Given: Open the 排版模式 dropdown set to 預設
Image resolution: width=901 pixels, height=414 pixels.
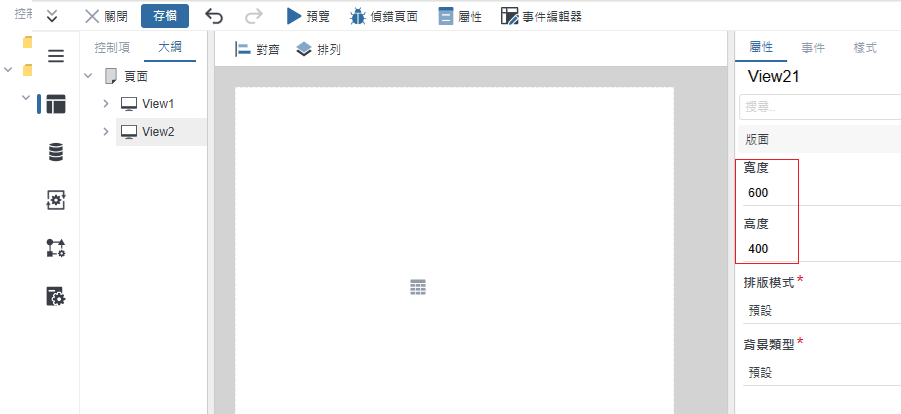Looking at the screenshot, I should coord(820,310).
